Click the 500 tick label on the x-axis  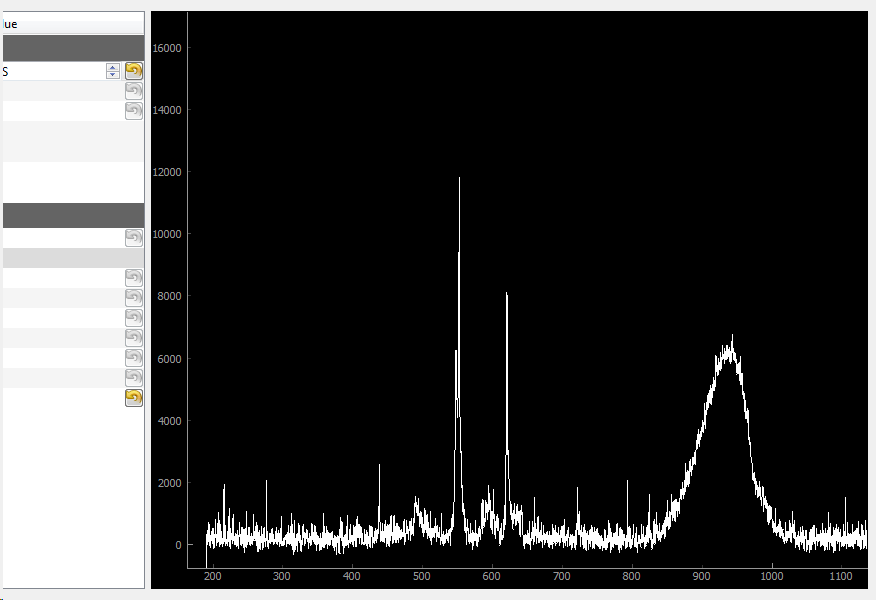(421, 576)
